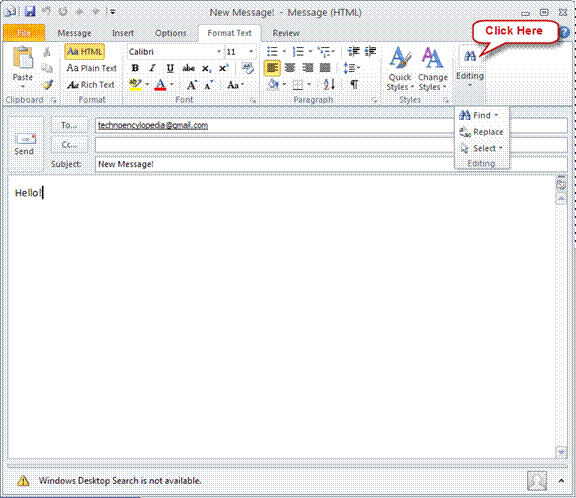Click the Decrease Indent icon

click(x=354, y=51)
